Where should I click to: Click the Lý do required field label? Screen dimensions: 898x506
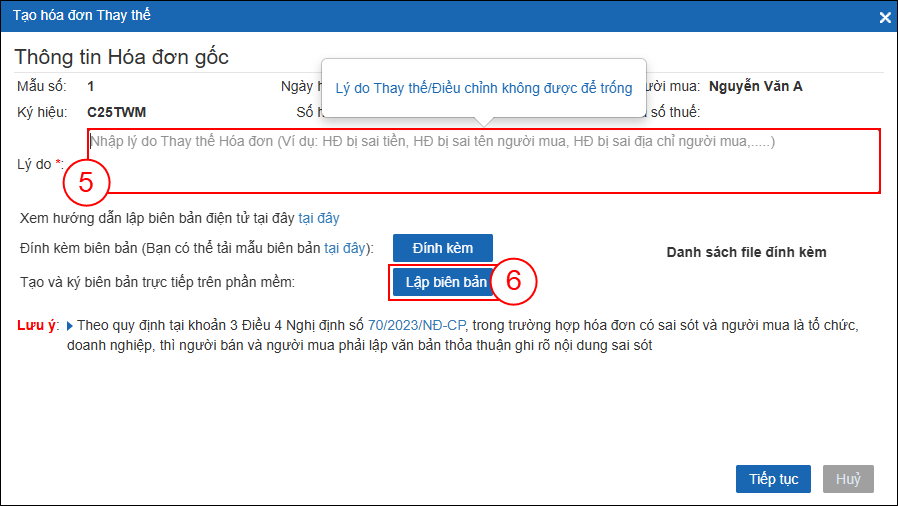pos(40,164)
